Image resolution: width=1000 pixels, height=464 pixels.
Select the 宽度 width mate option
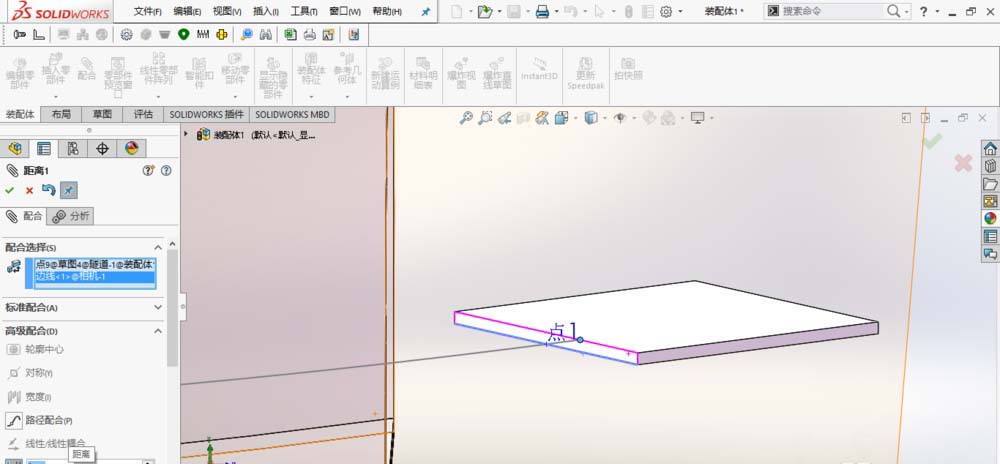30,397
